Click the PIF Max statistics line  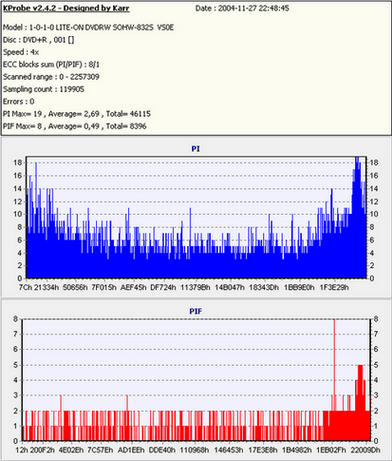click(75, 126)
